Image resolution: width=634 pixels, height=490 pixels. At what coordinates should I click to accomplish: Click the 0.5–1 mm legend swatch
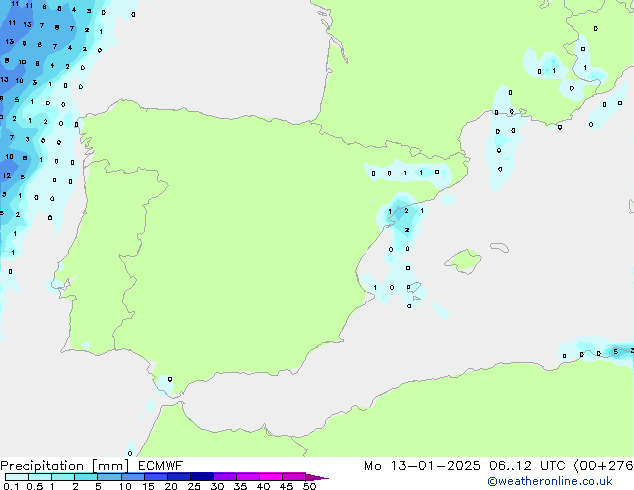40,477
